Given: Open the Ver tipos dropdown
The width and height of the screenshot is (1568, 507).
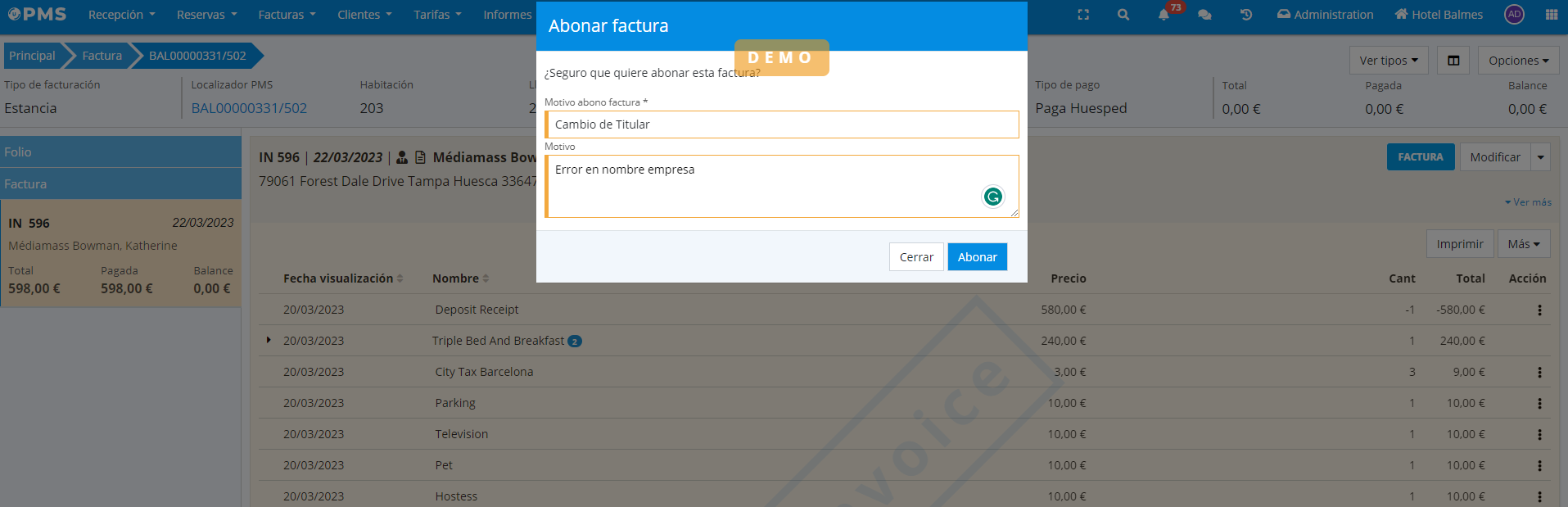Looking at the screenshot, I should click(1388, 61).
